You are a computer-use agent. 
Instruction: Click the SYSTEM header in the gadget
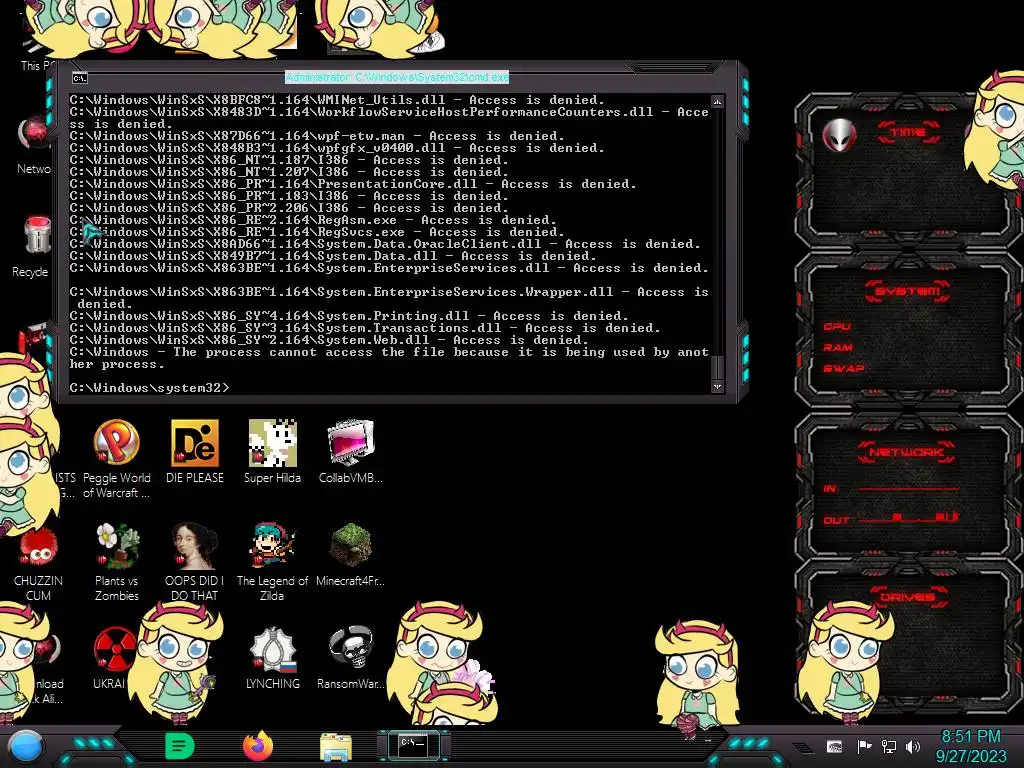[x=908, y=291]
